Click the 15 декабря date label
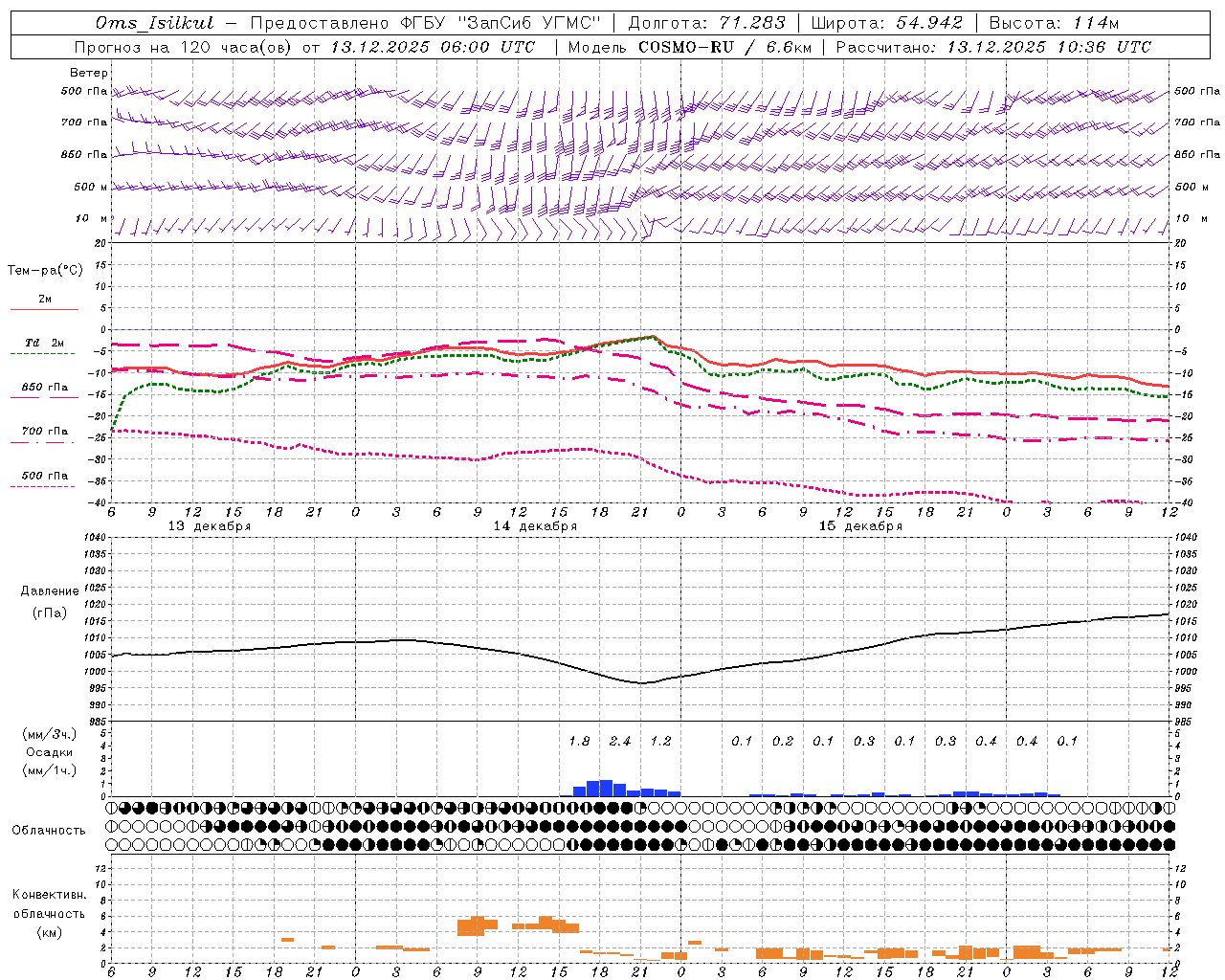Screen dimensions: 1225x980 click(860, 526)
